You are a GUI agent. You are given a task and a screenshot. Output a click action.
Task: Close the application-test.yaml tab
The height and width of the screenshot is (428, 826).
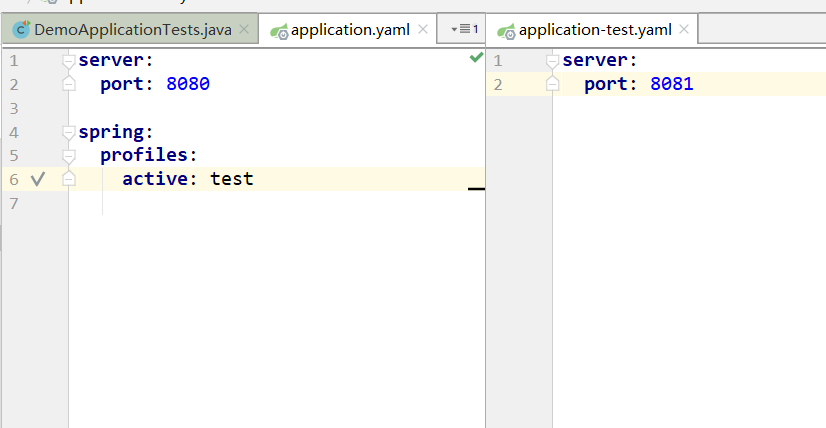684,30
